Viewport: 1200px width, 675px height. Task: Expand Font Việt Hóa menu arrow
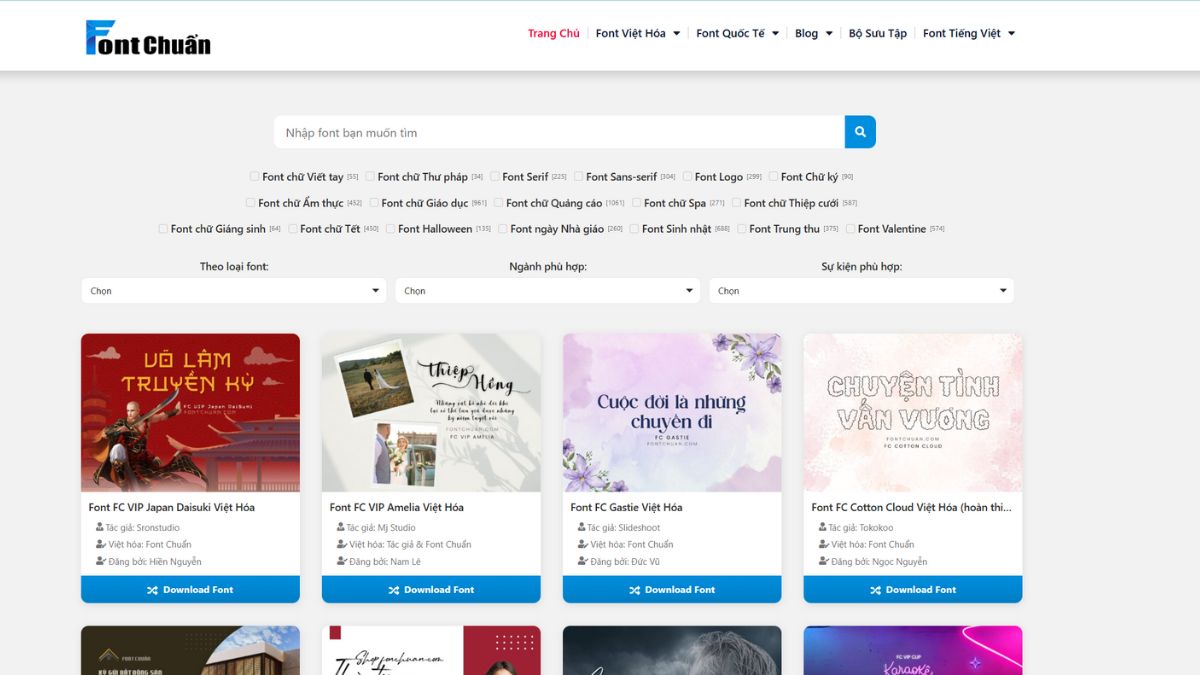(676, 34)
